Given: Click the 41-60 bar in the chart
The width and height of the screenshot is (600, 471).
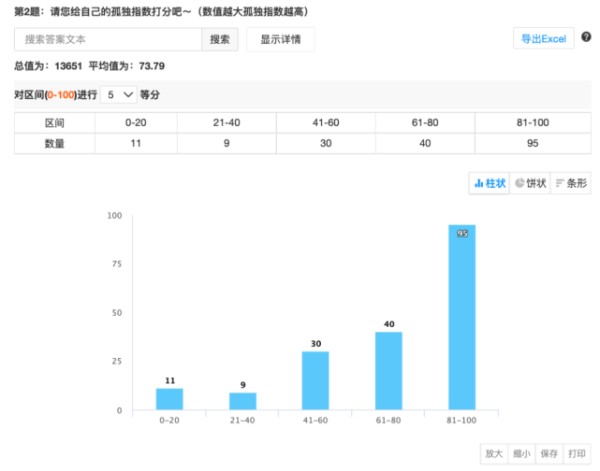Looking at the screenshot, I should pyautogui.click(x=315, y=381).
